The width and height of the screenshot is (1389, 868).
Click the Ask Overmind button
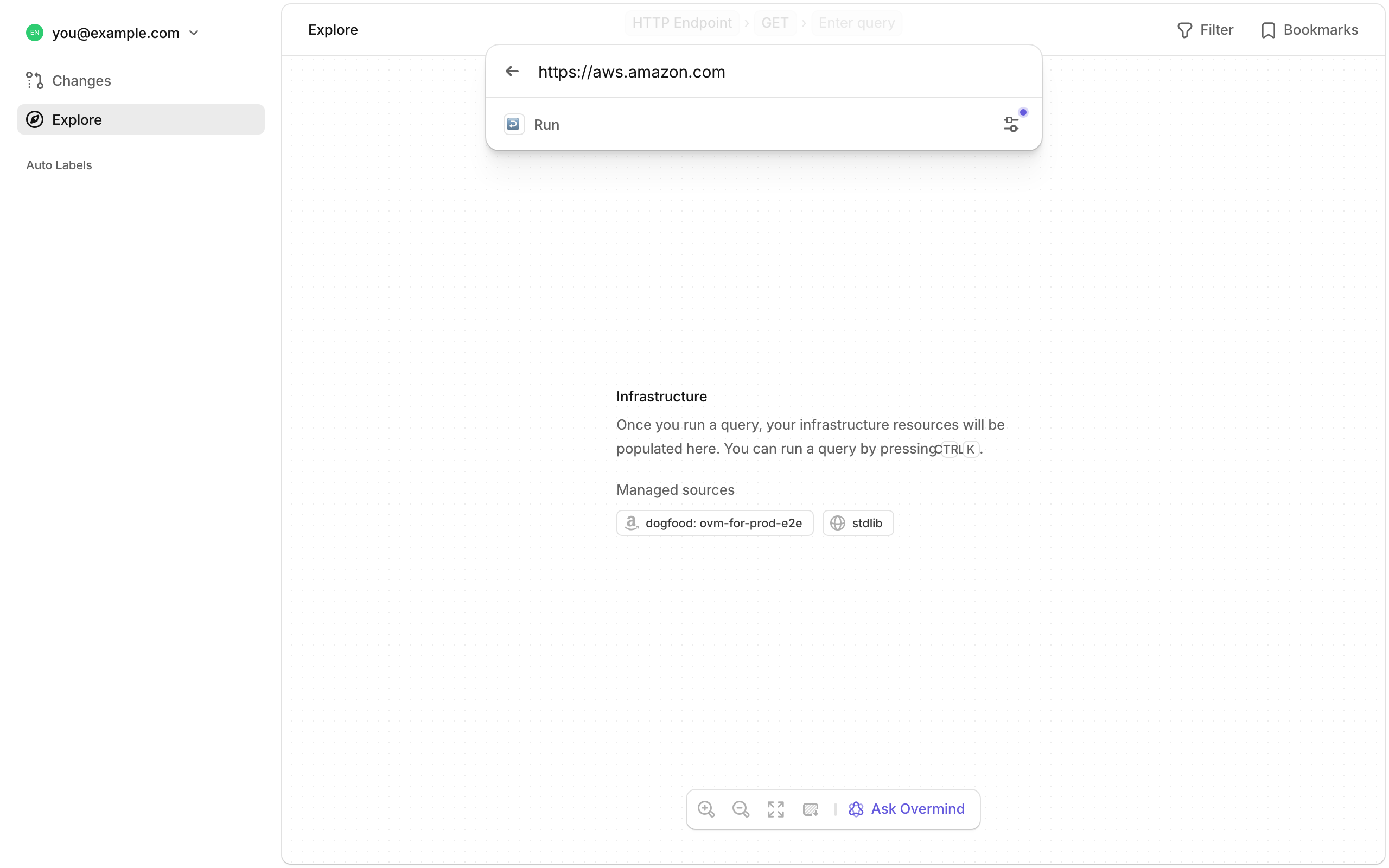click(907, 808)
